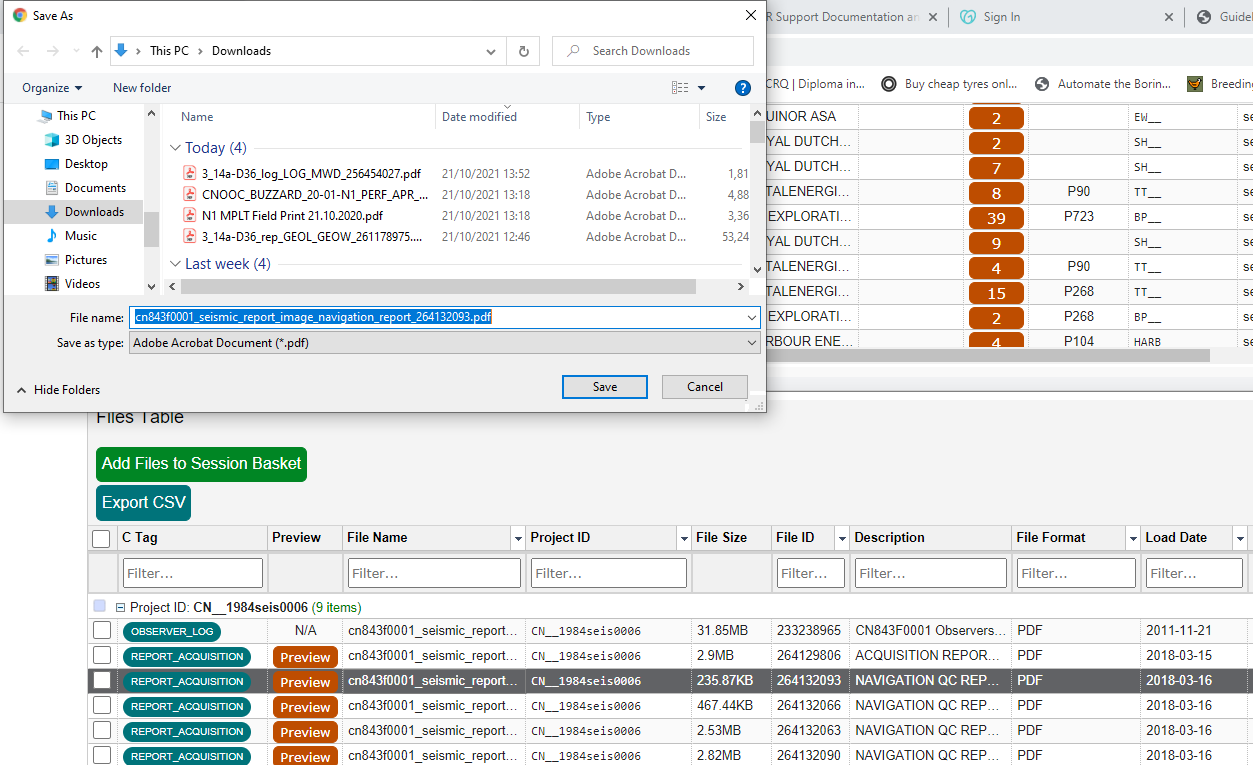
Task: Preview the file with ID 264129806
Action: point(305,657)
